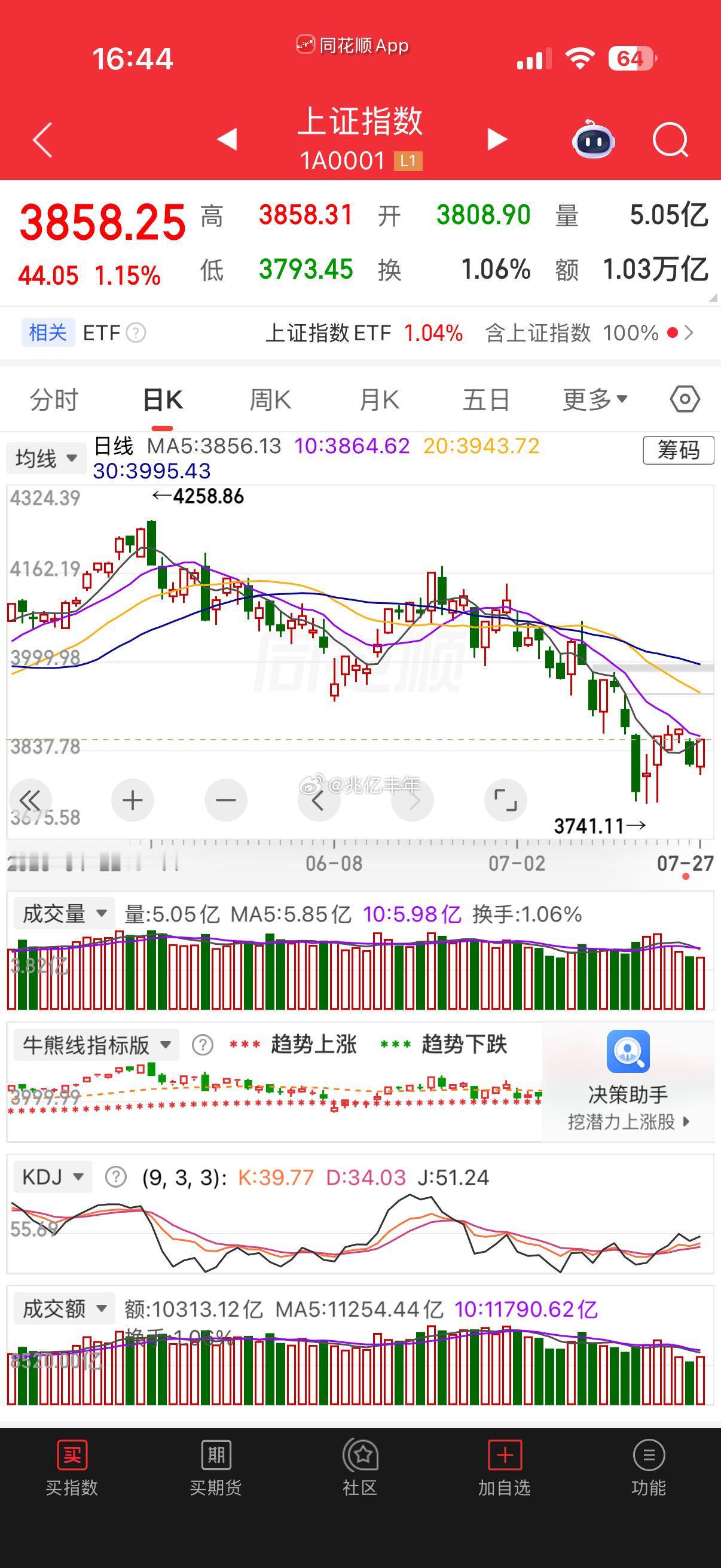Tap the 筹码 button

pyautogui.click(x=679, y=450)
